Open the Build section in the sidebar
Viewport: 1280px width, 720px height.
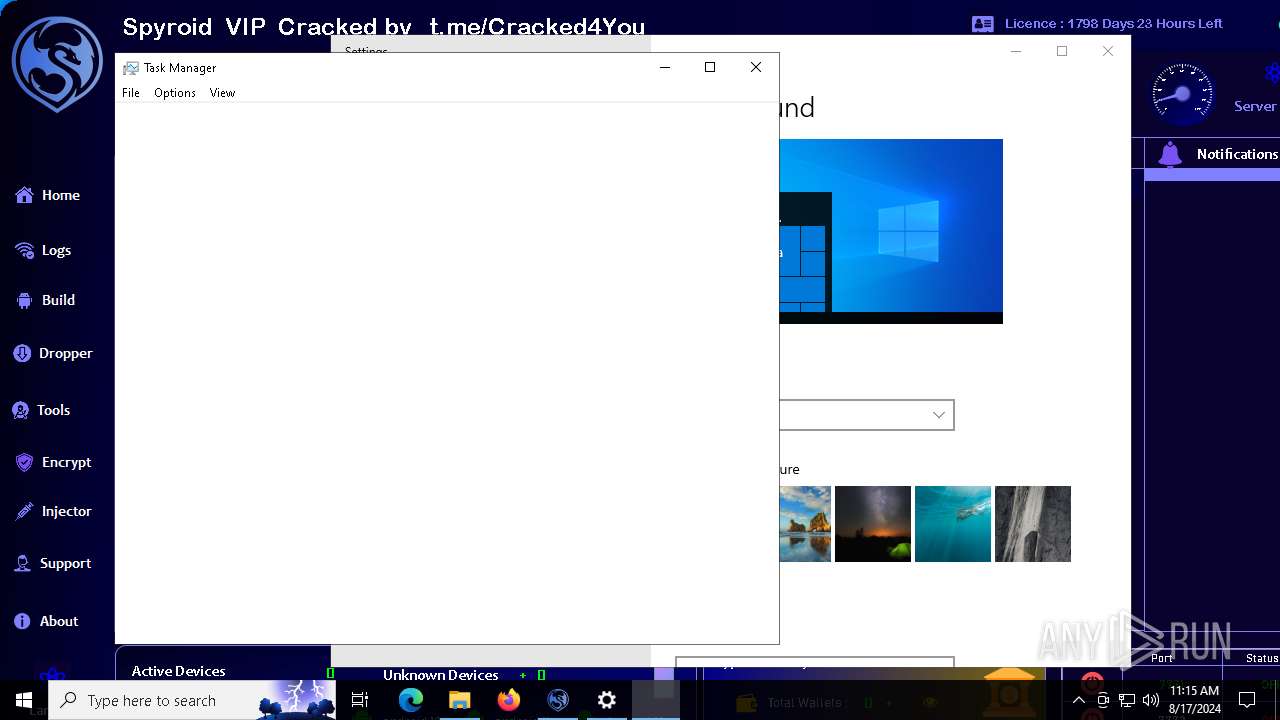tap(45, 300)
